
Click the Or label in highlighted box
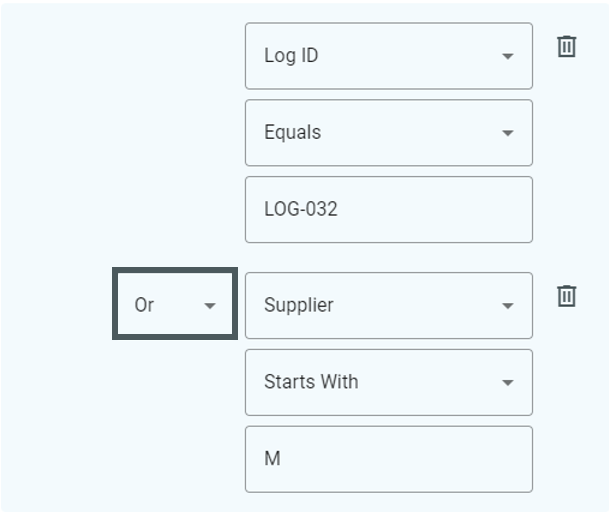click(144, 305)
